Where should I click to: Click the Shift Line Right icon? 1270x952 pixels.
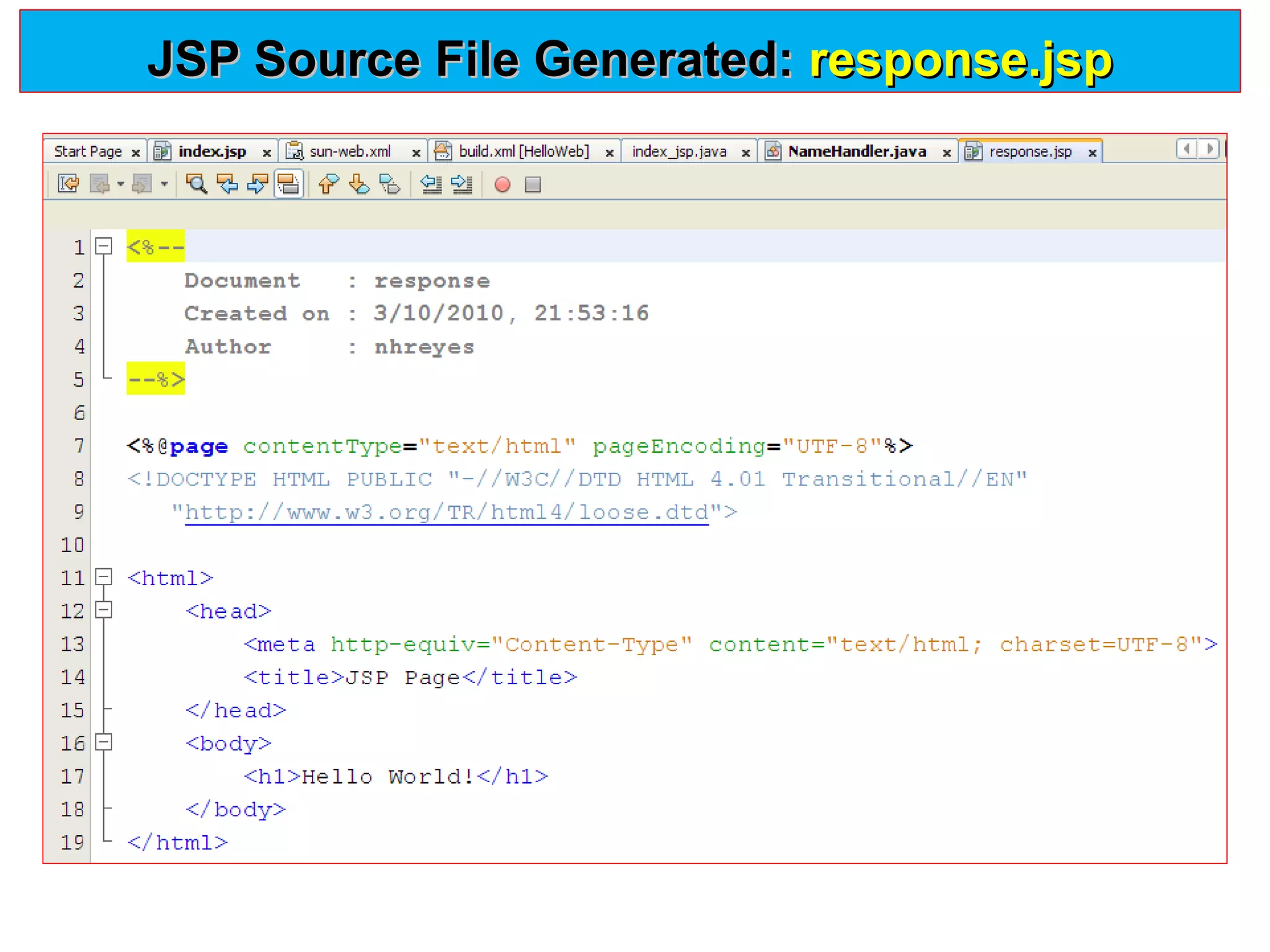coord(462,184)
